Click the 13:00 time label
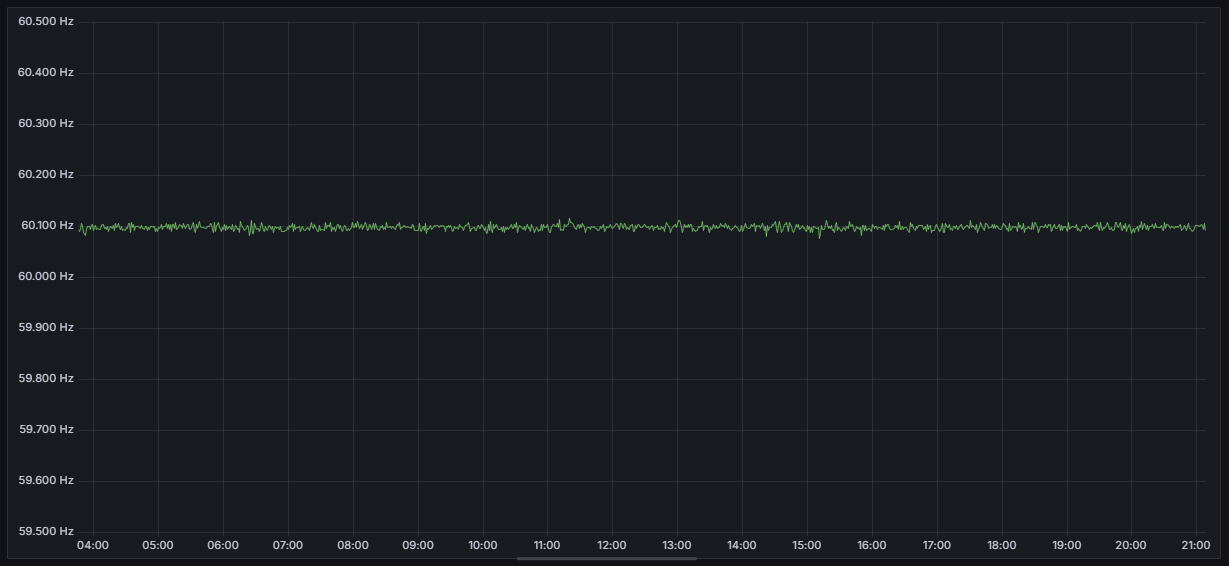 (677, 545)
